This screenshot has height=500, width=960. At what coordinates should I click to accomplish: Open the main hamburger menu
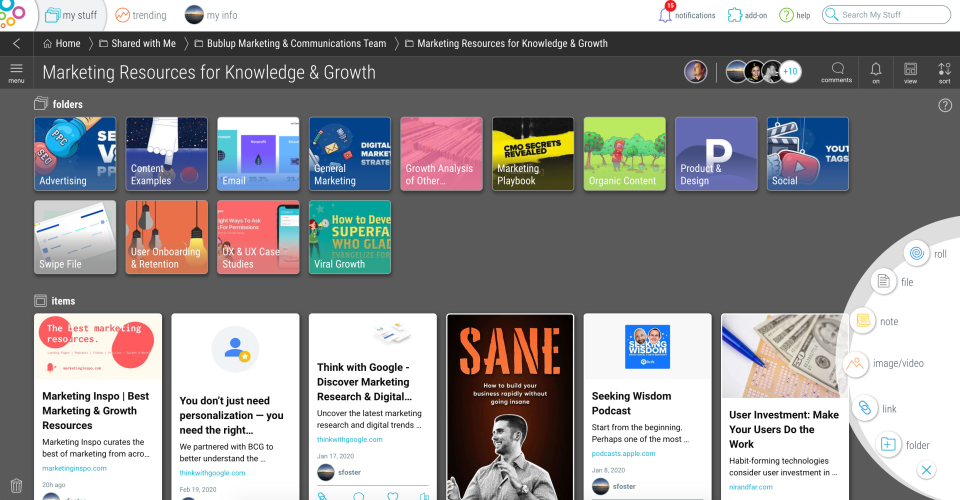click(16, 71)
